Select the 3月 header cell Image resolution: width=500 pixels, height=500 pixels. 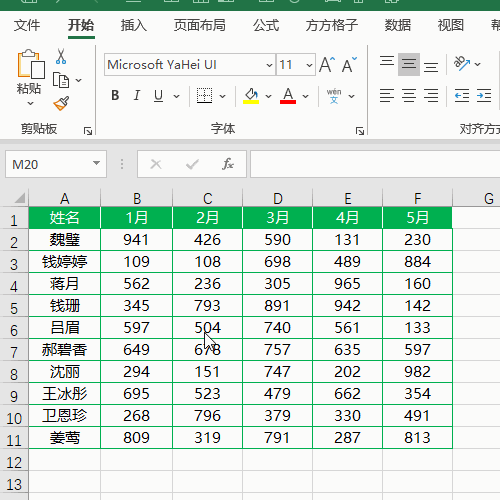(277, 218)
